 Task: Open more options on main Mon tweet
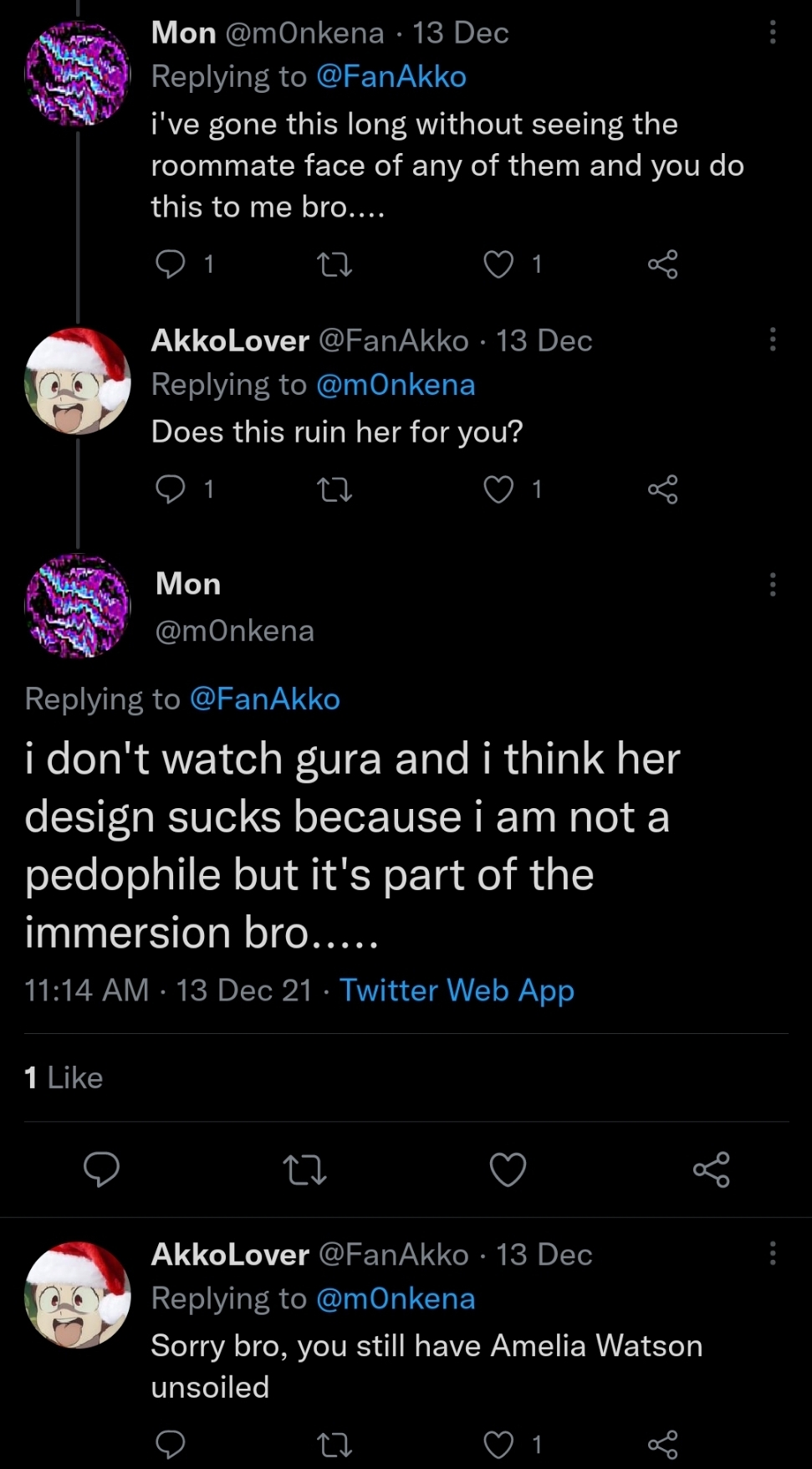point(772,584)
